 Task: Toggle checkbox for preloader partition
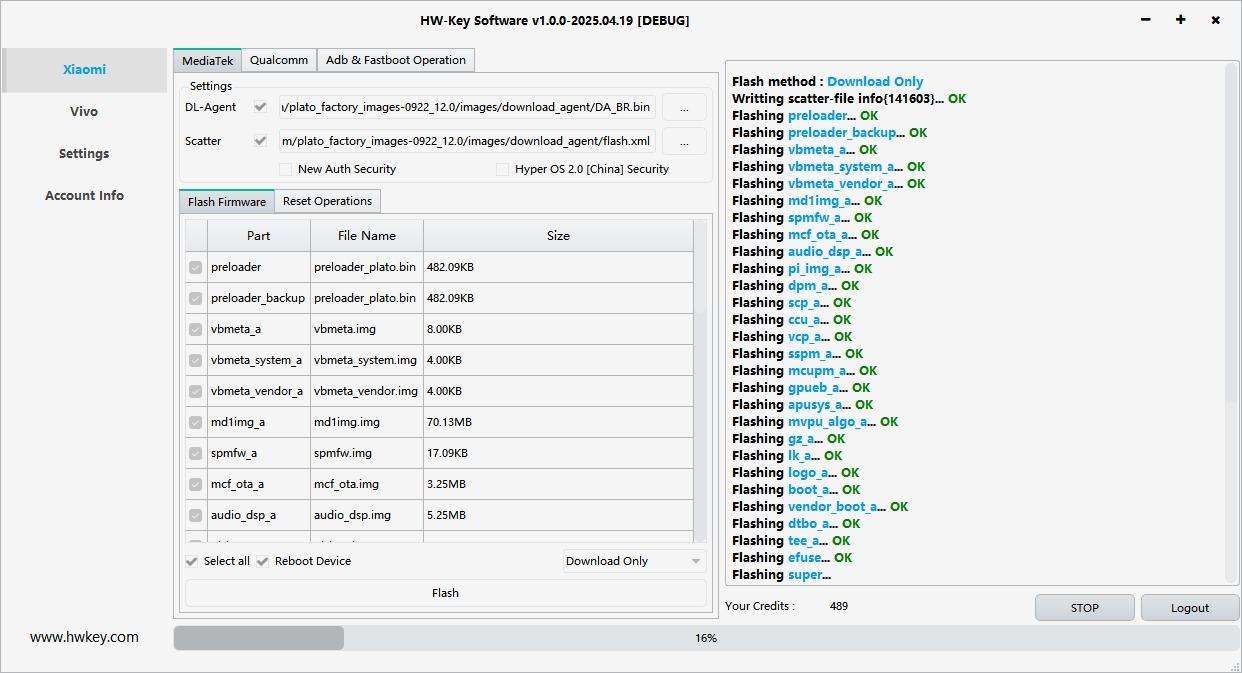point(196,267)
